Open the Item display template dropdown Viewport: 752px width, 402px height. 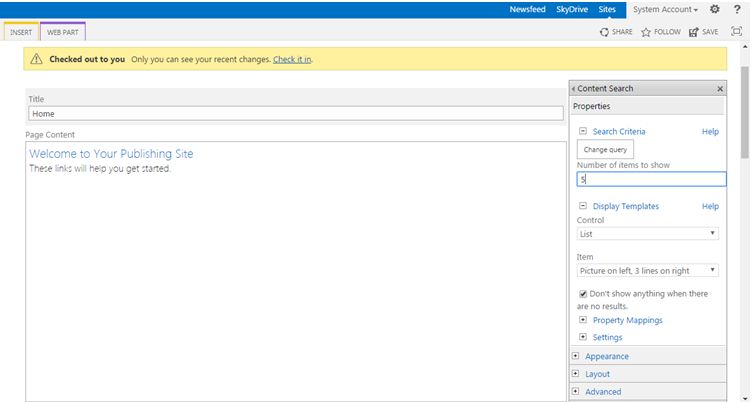(647, 271)
